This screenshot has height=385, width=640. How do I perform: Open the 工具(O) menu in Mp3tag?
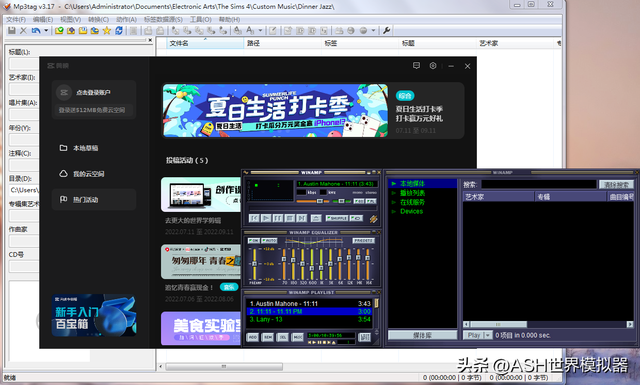tap(201, 19)
